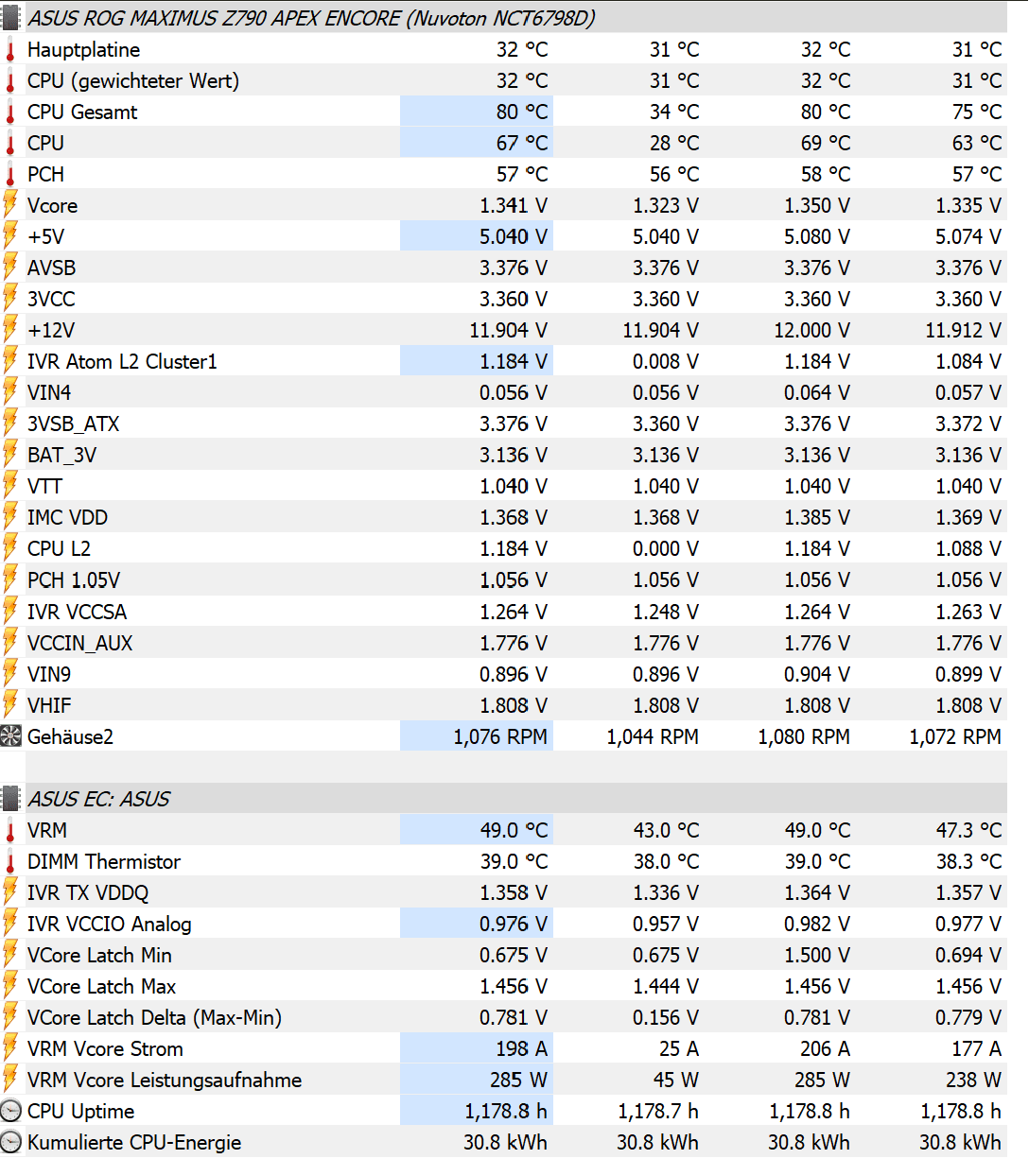Click the Vcore current value 1.341 V
The image size is (1029, 1176).
[514, 205]
